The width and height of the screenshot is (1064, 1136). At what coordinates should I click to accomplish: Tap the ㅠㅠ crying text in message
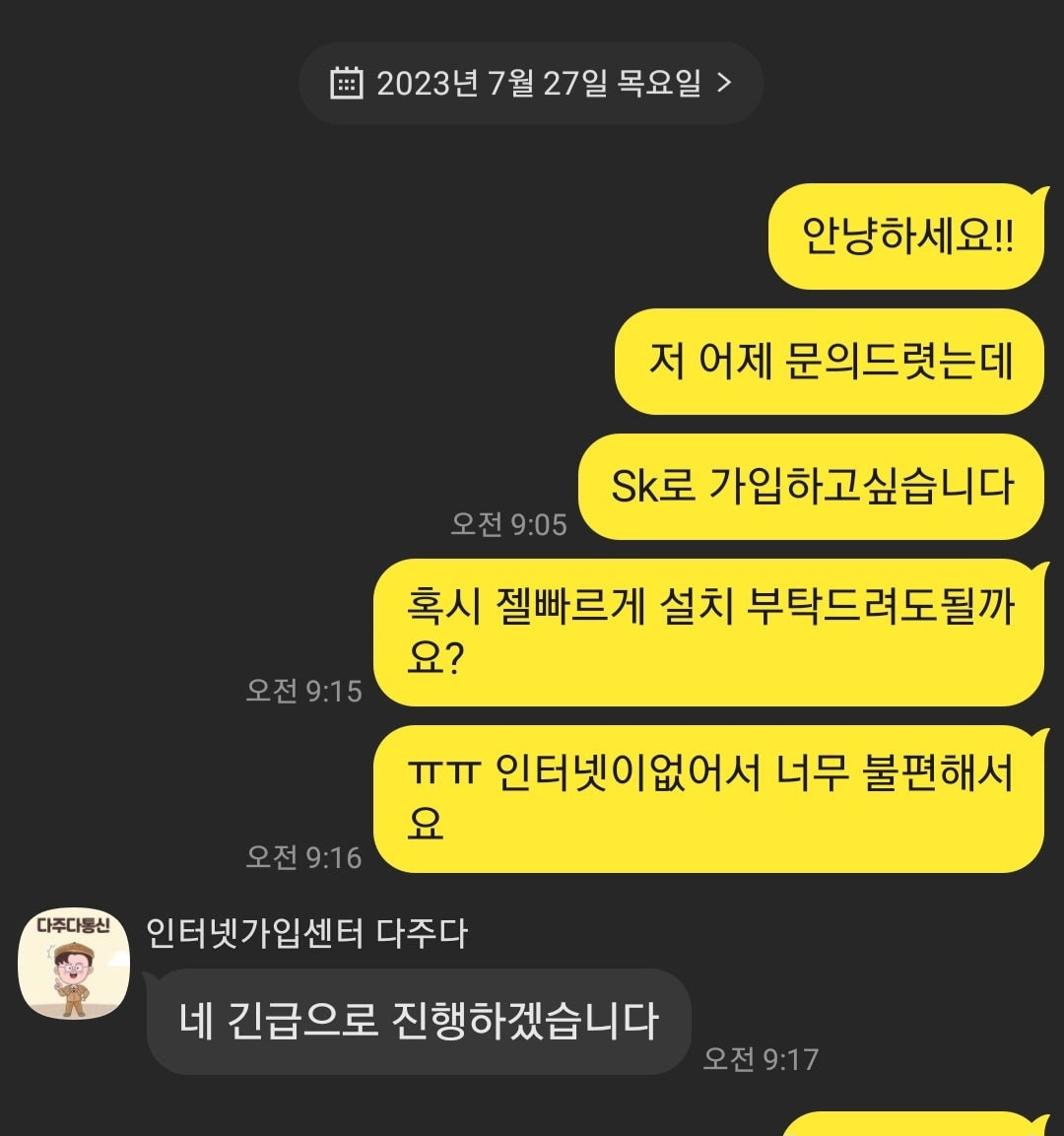pyautogui.click(x=444, y=773)
